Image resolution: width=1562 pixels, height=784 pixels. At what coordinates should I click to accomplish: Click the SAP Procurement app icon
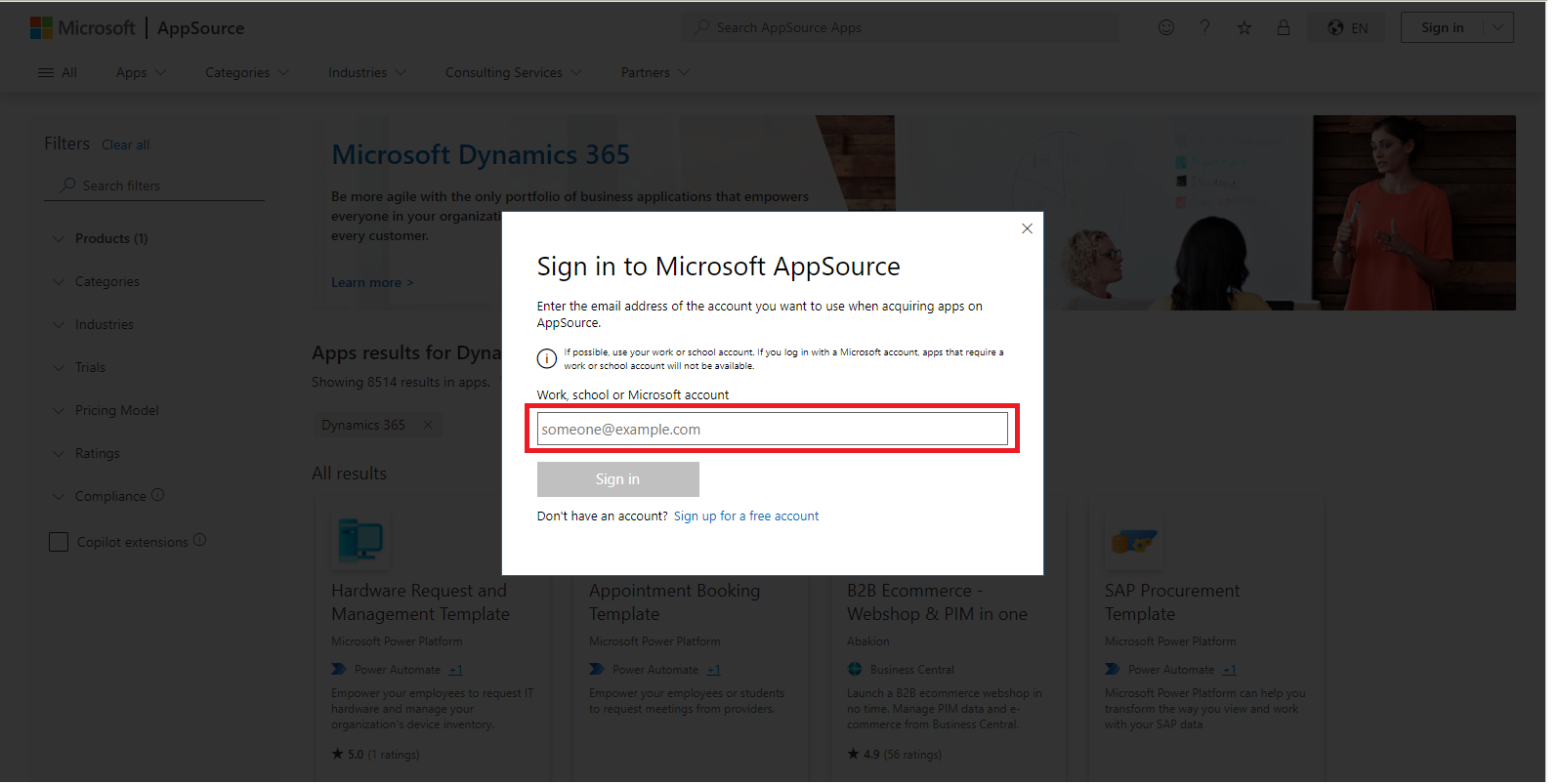tap(1134, 540)
